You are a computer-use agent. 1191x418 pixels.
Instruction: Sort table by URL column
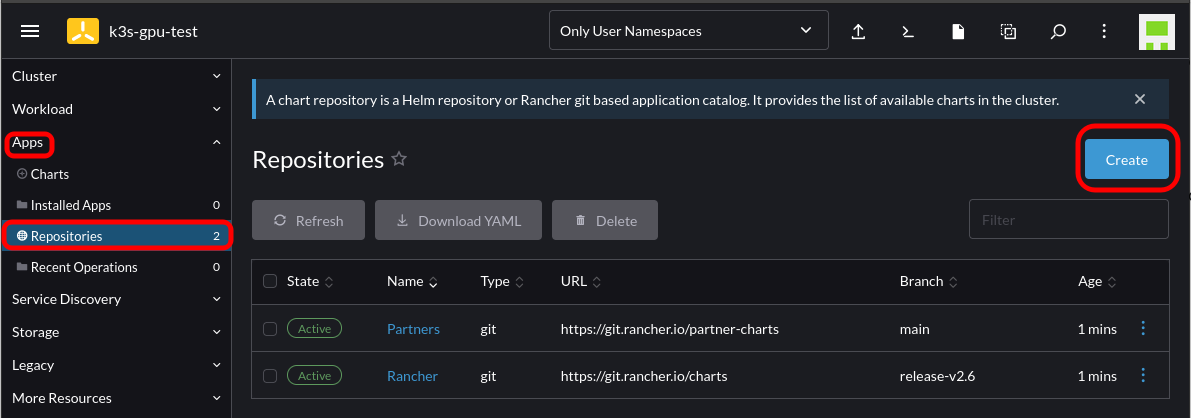click(581, 281)
